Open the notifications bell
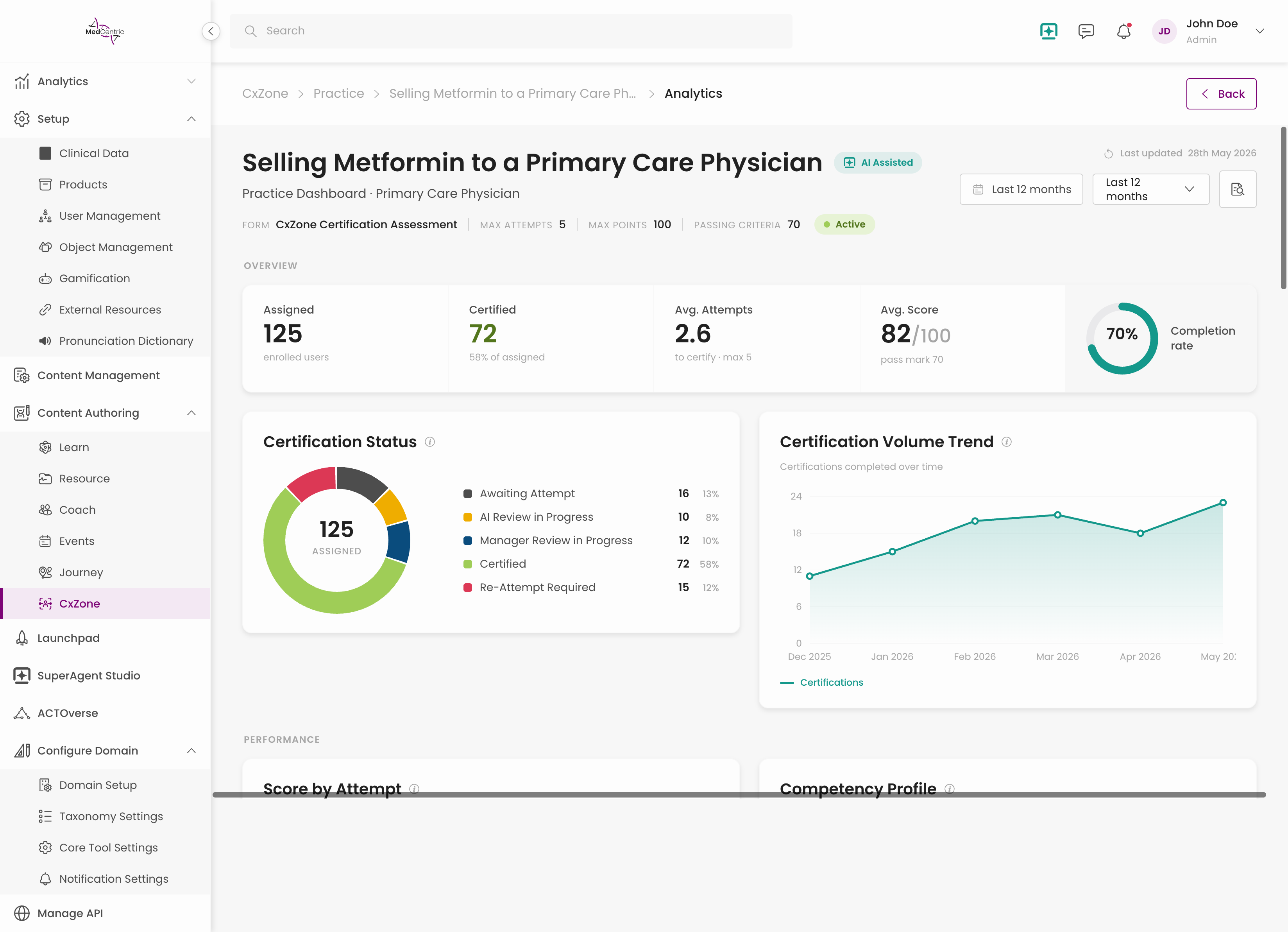 tap(1124, 31)
